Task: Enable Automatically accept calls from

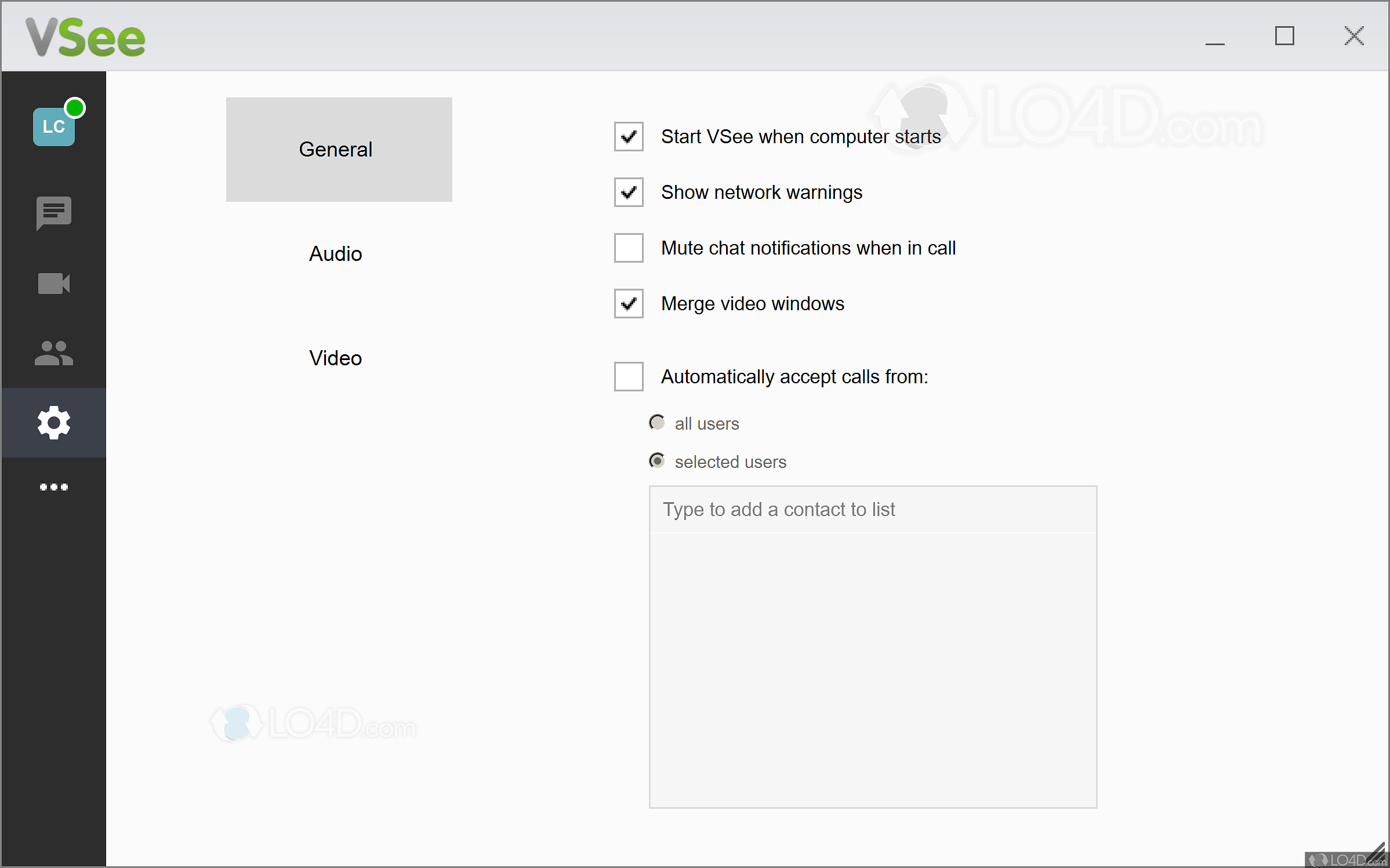Action: coord(629,377)
